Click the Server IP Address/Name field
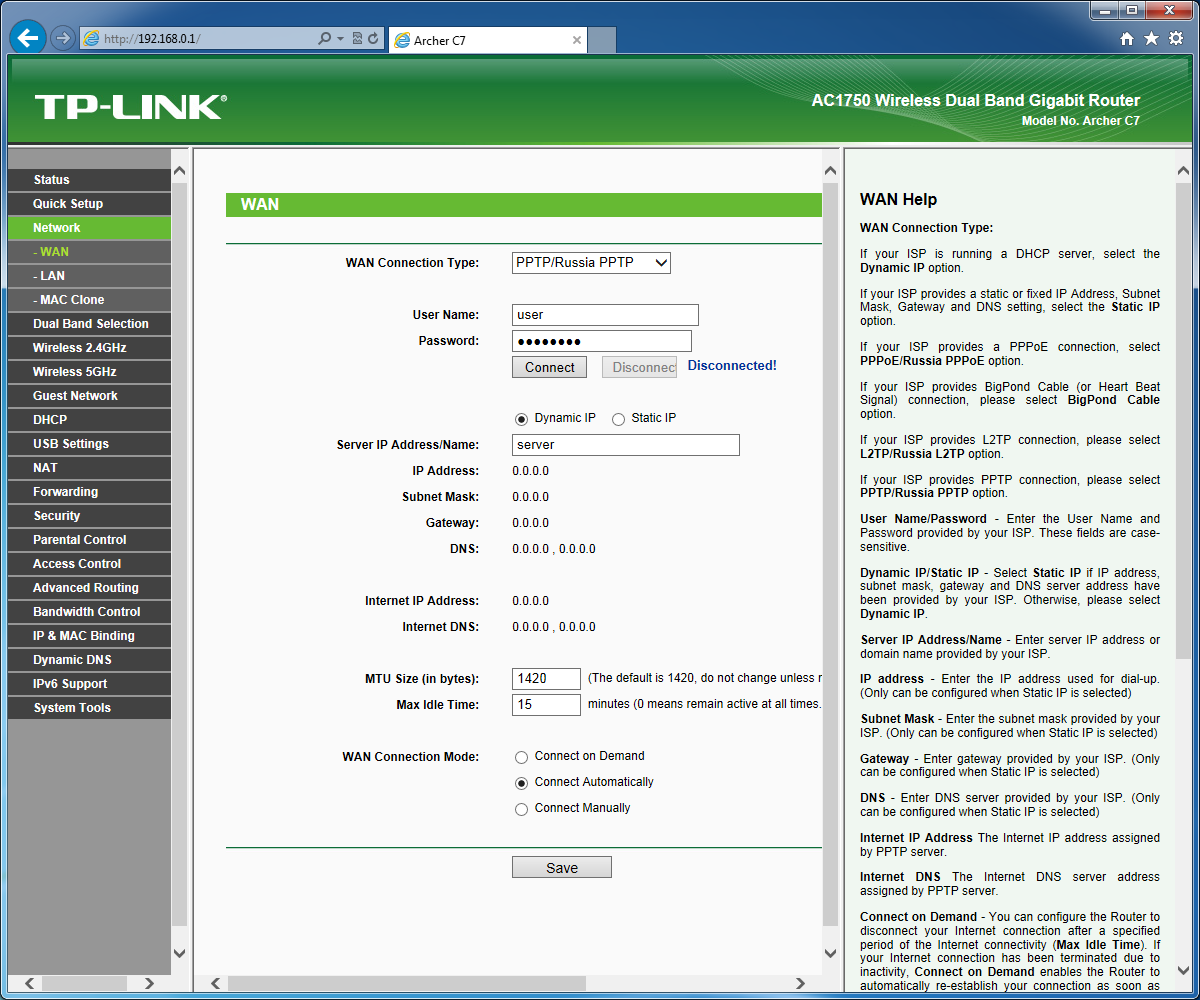This screenshot has width=1200, height=1000. click(626, 445)
